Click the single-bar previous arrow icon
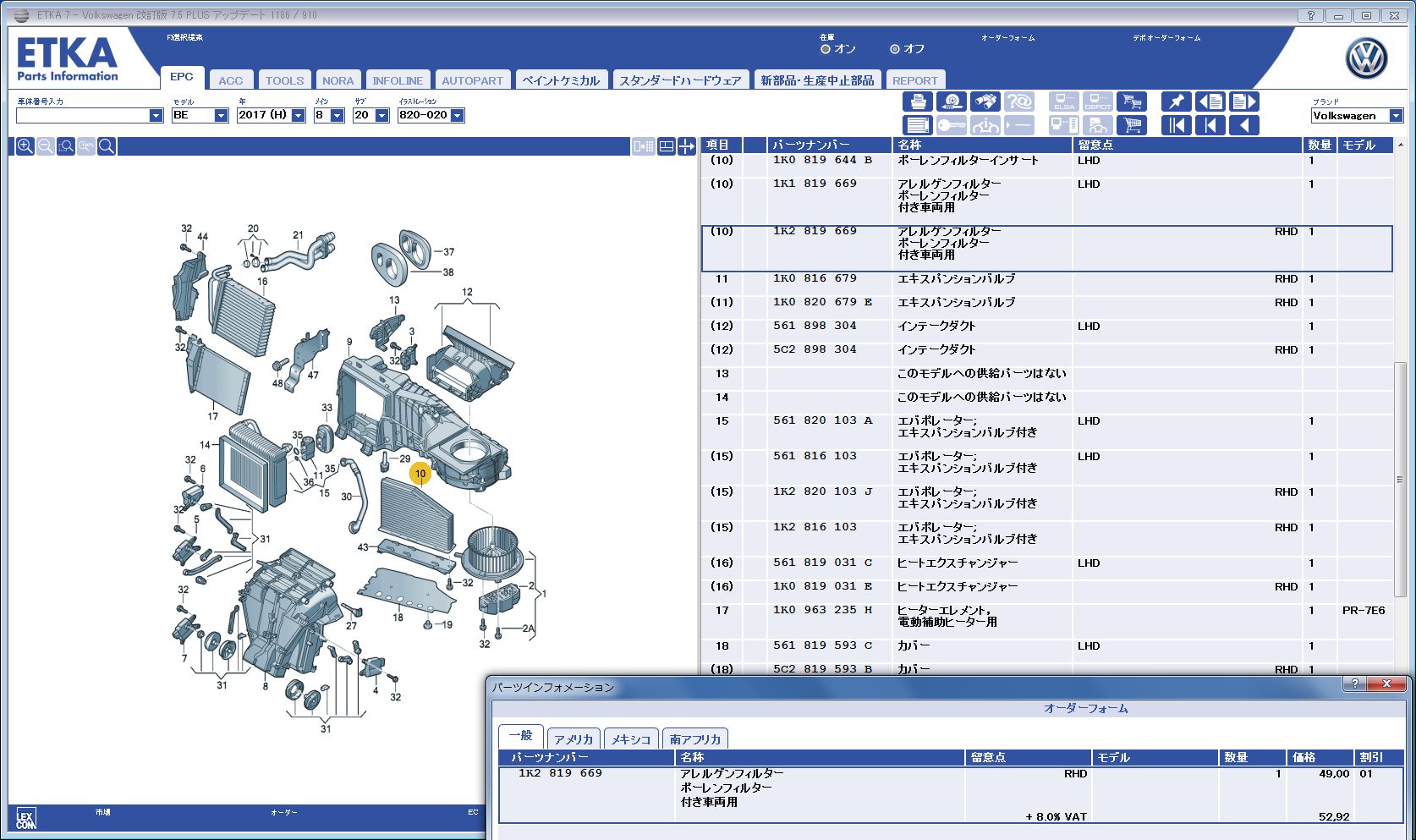This screenshot has height=840, width=1416. tap(1210, 126)
